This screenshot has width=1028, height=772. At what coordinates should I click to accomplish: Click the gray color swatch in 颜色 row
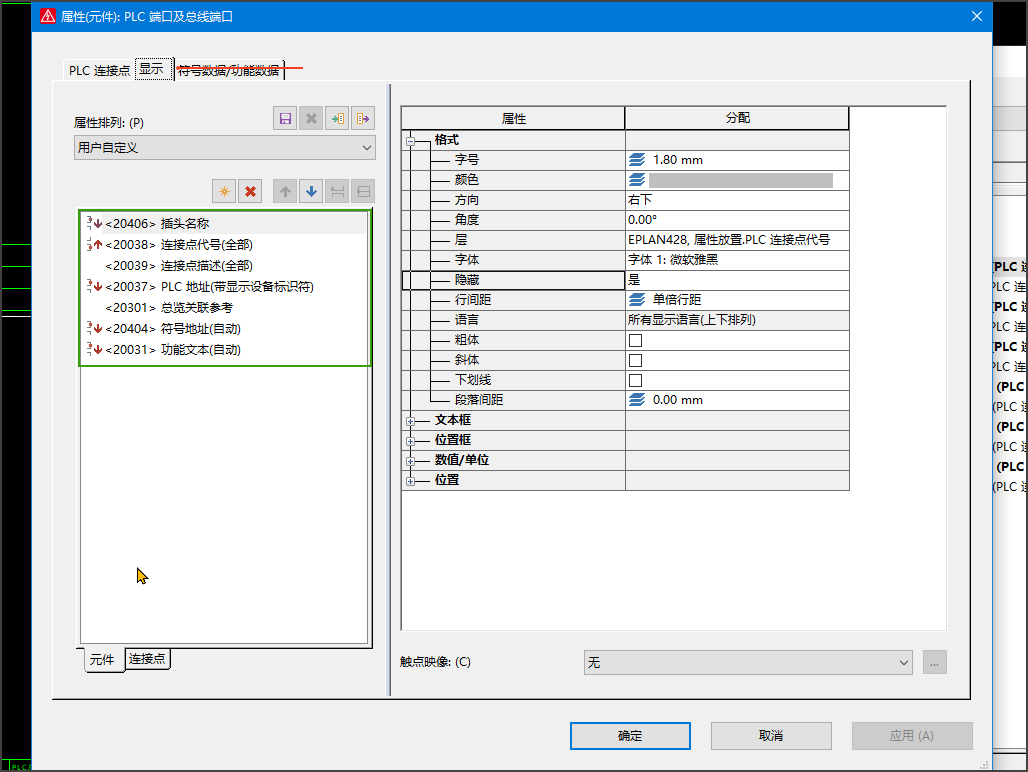741,180
